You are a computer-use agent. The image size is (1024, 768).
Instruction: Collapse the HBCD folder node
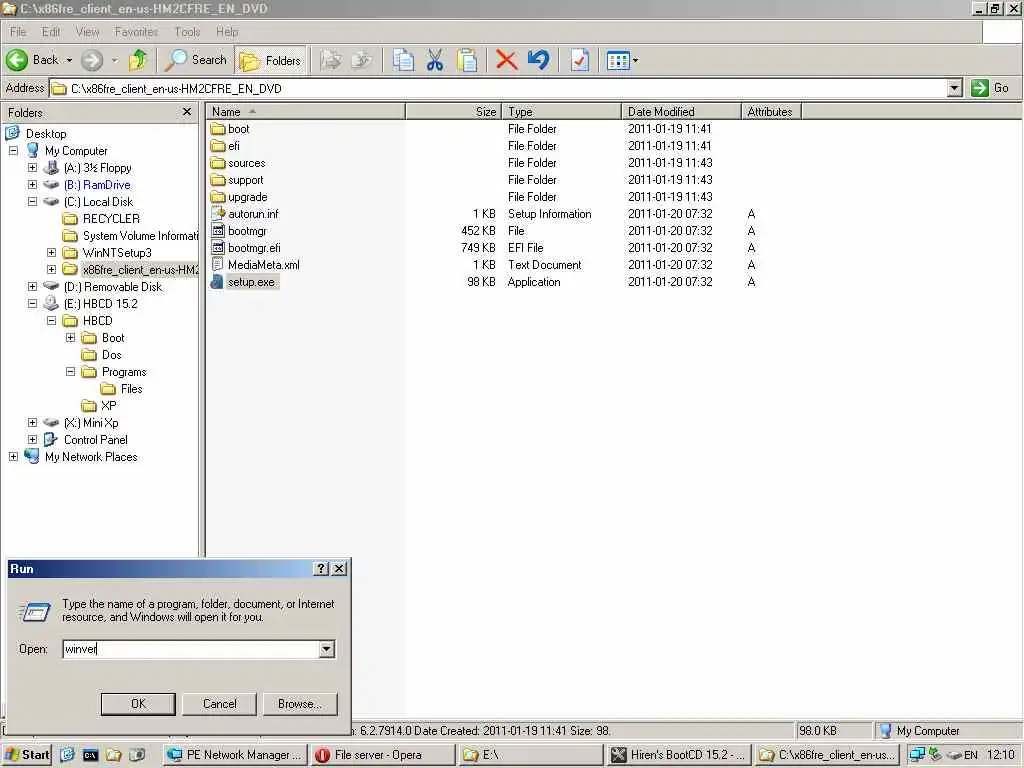[x=51, y=320]
